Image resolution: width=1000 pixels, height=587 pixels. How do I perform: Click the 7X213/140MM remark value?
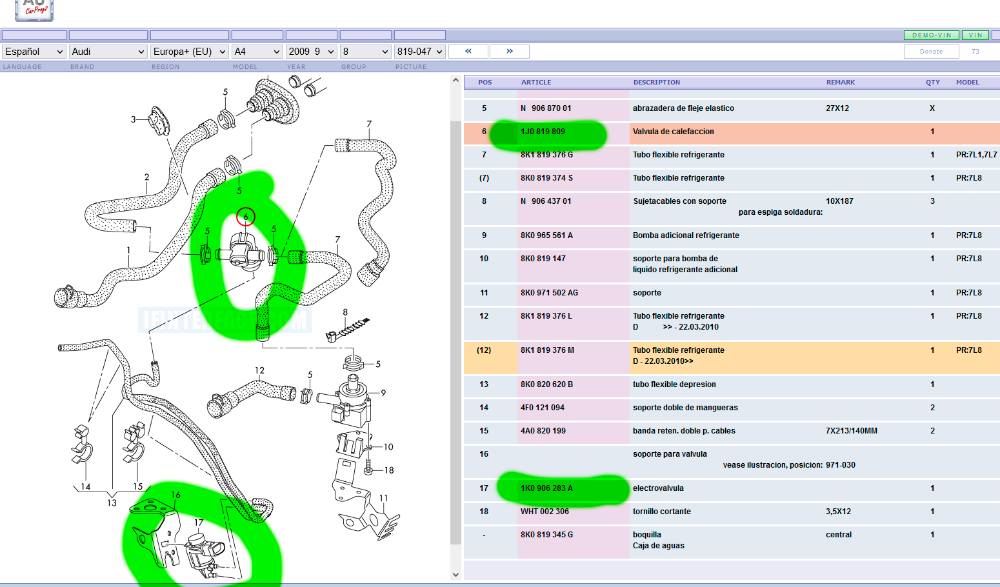(851, 431)
